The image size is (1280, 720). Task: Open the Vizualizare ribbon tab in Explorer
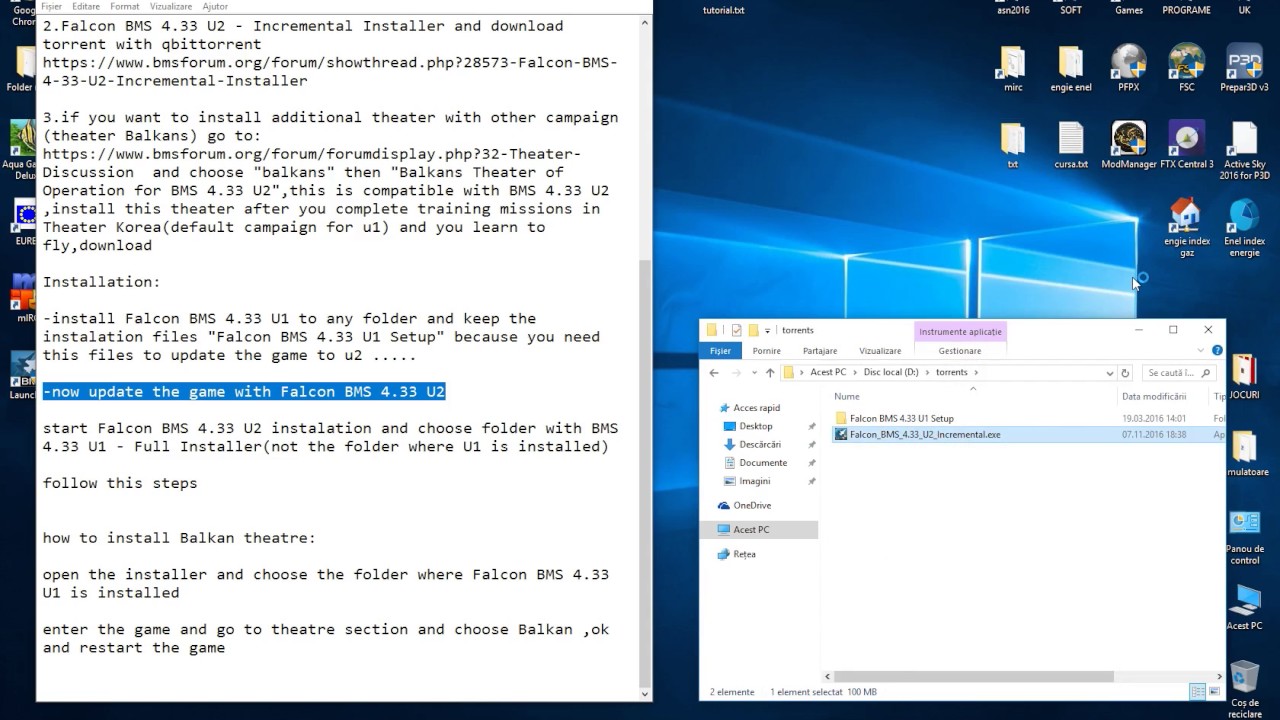[x=880, y=351]
